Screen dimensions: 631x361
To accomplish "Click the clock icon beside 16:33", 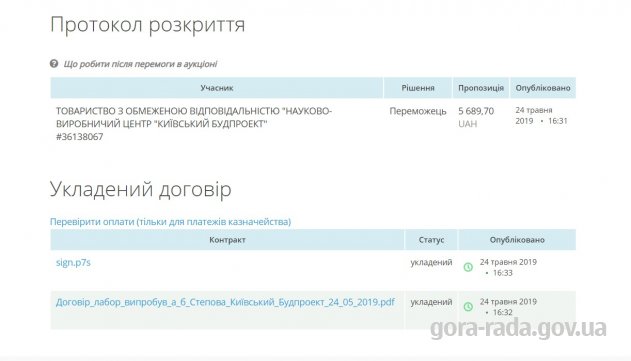I will click(468, 267).
